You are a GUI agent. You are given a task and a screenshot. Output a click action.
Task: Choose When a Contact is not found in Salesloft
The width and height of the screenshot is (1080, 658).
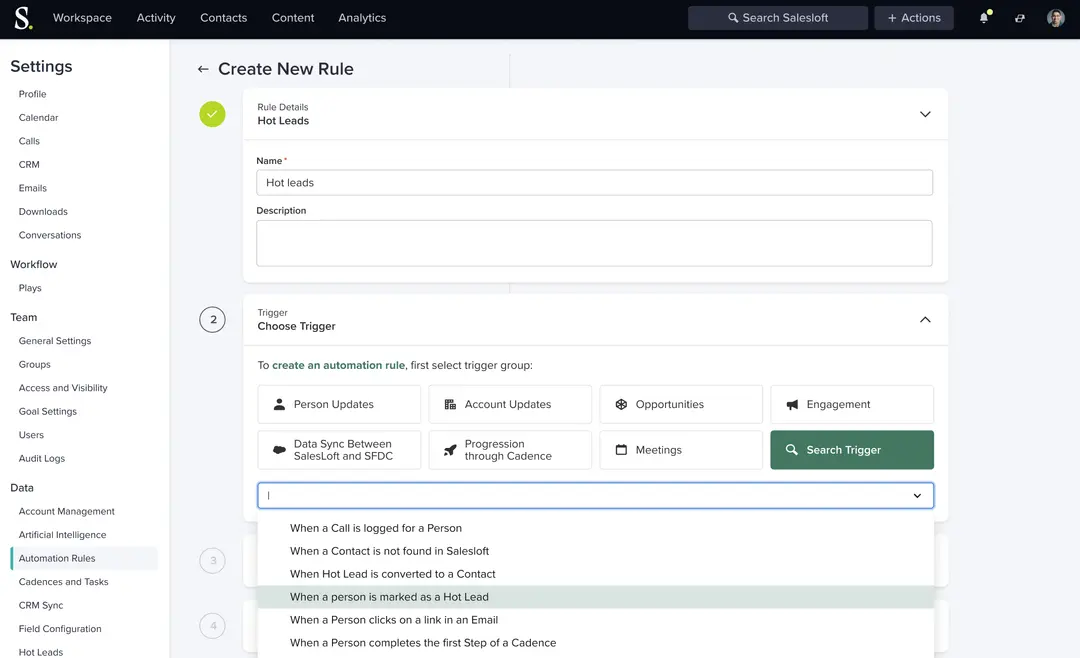(x=595, y=551)
